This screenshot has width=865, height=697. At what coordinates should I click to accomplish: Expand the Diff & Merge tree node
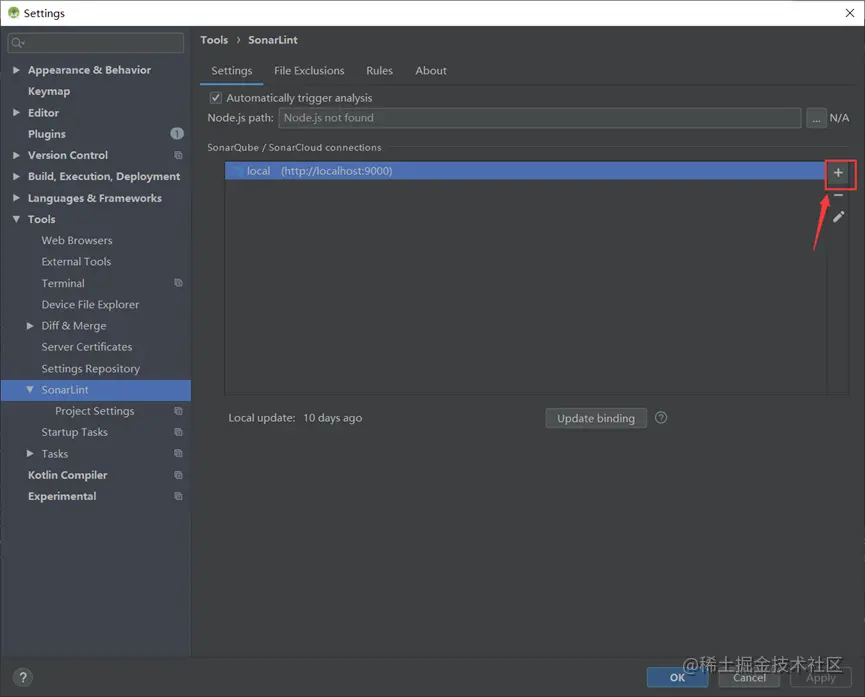[28, 325]
